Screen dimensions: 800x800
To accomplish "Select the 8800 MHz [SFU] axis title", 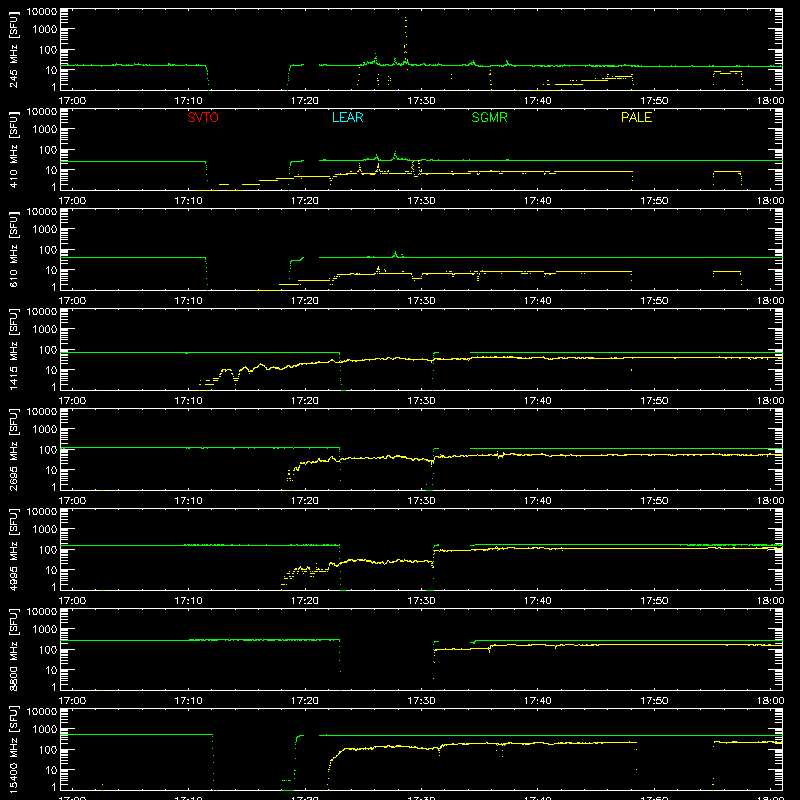I will point(14,649).
